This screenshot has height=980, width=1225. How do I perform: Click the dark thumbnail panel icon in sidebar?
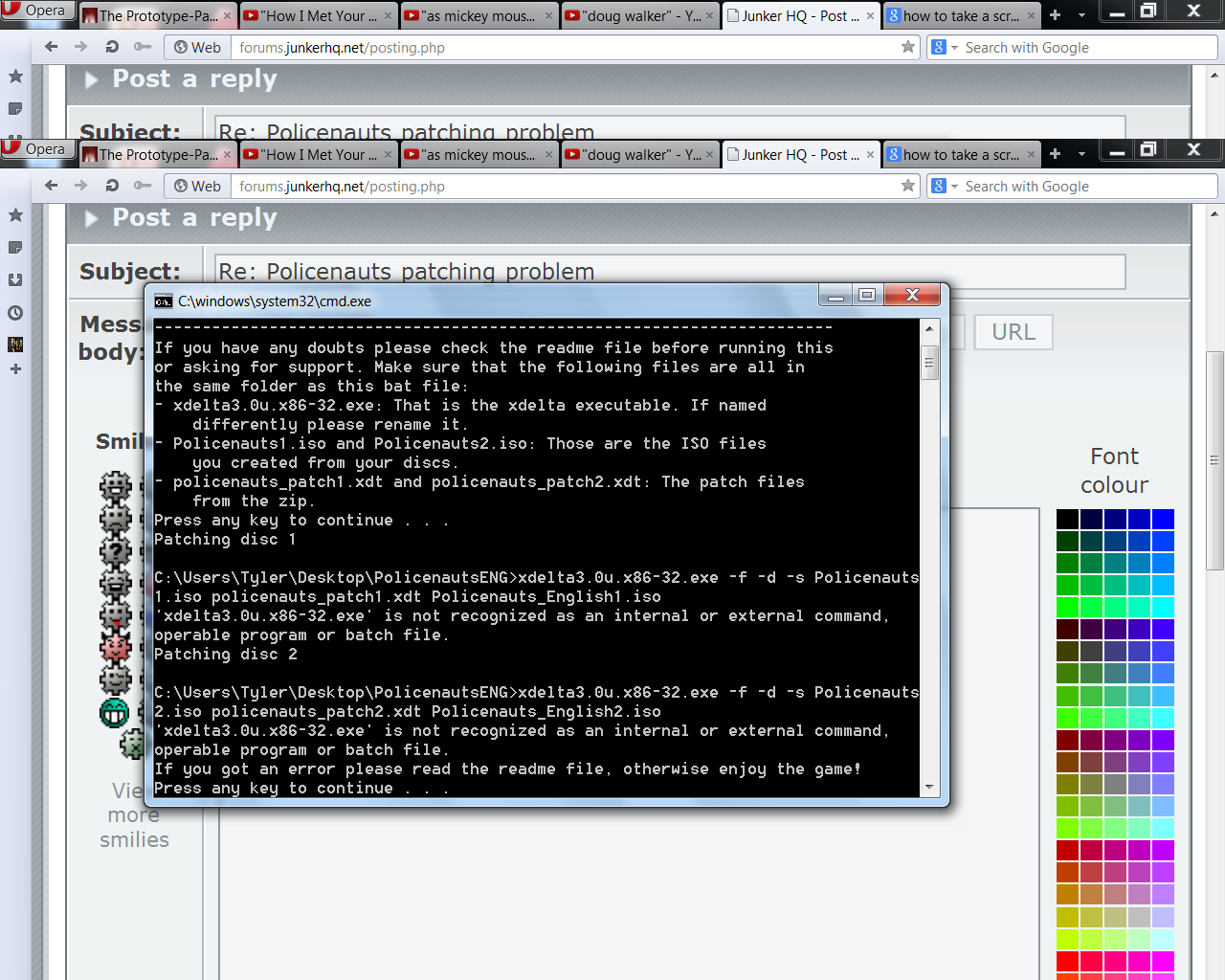[15, 345]
